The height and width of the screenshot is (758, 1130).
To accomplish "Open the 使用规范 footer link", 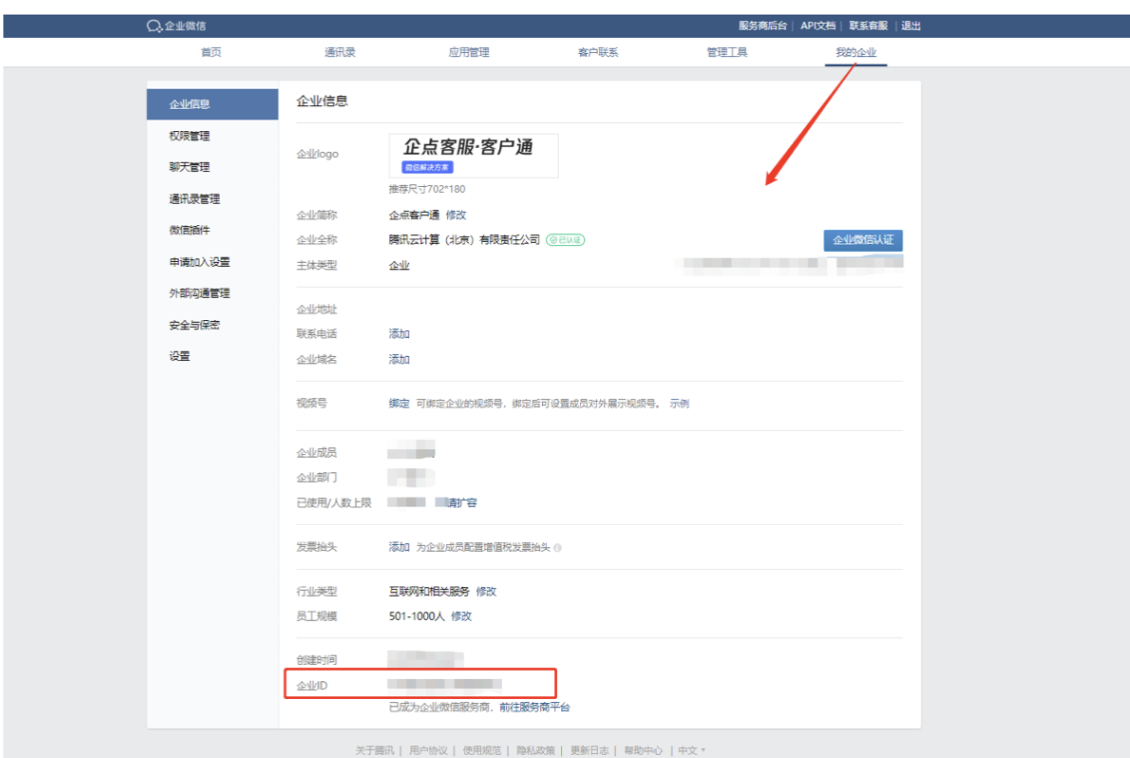I will [x=482, y=751].
